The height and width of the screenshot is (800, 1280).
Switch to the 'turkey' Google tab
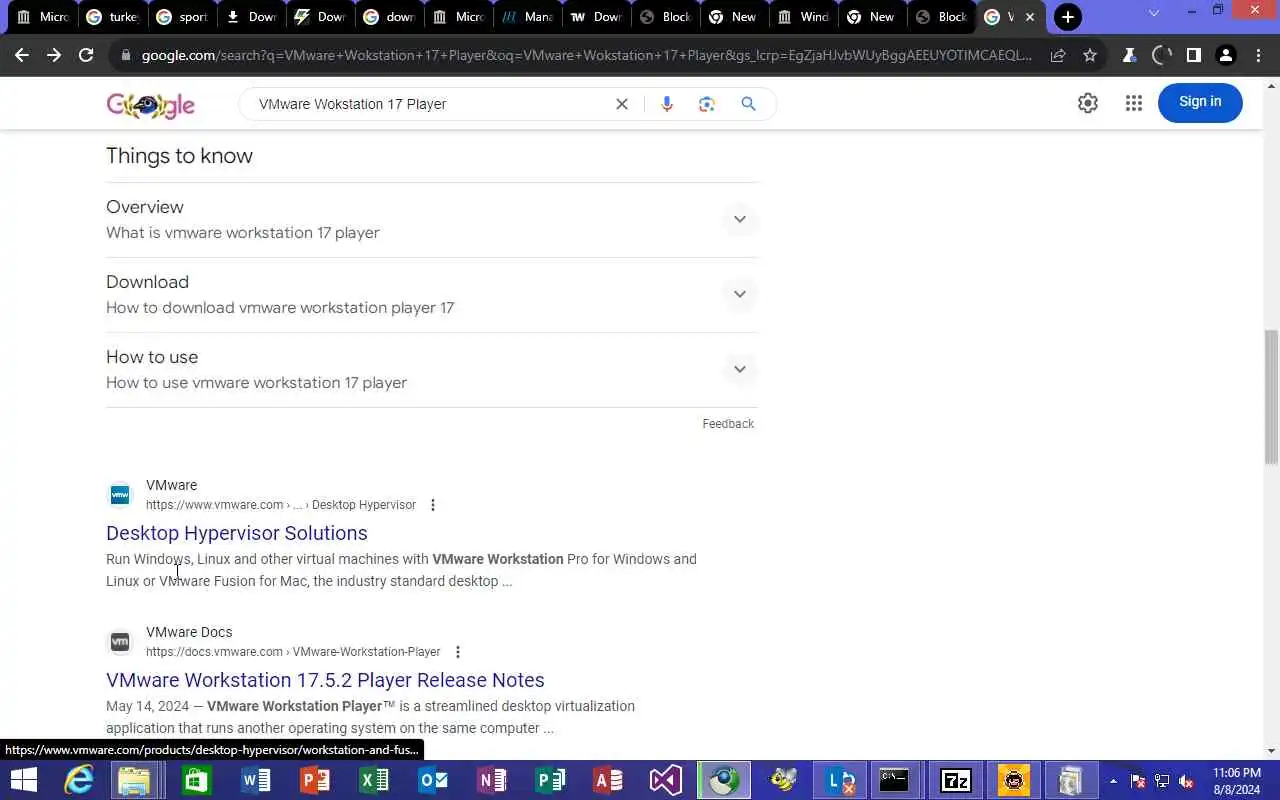coord(112,17)
